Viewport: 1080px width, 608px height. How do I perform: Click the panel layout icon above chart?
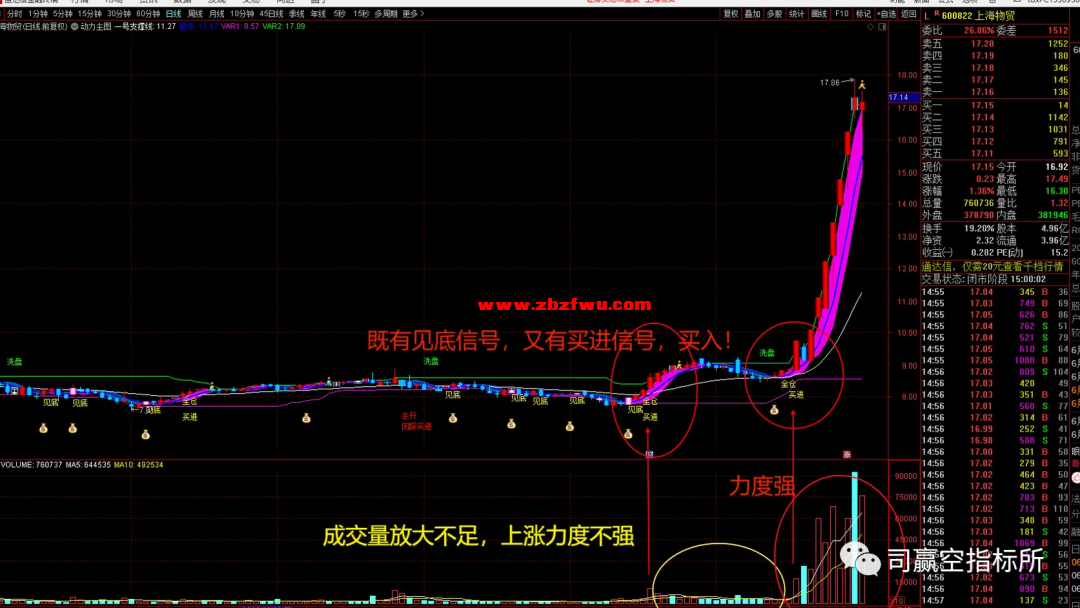(882, 27)
